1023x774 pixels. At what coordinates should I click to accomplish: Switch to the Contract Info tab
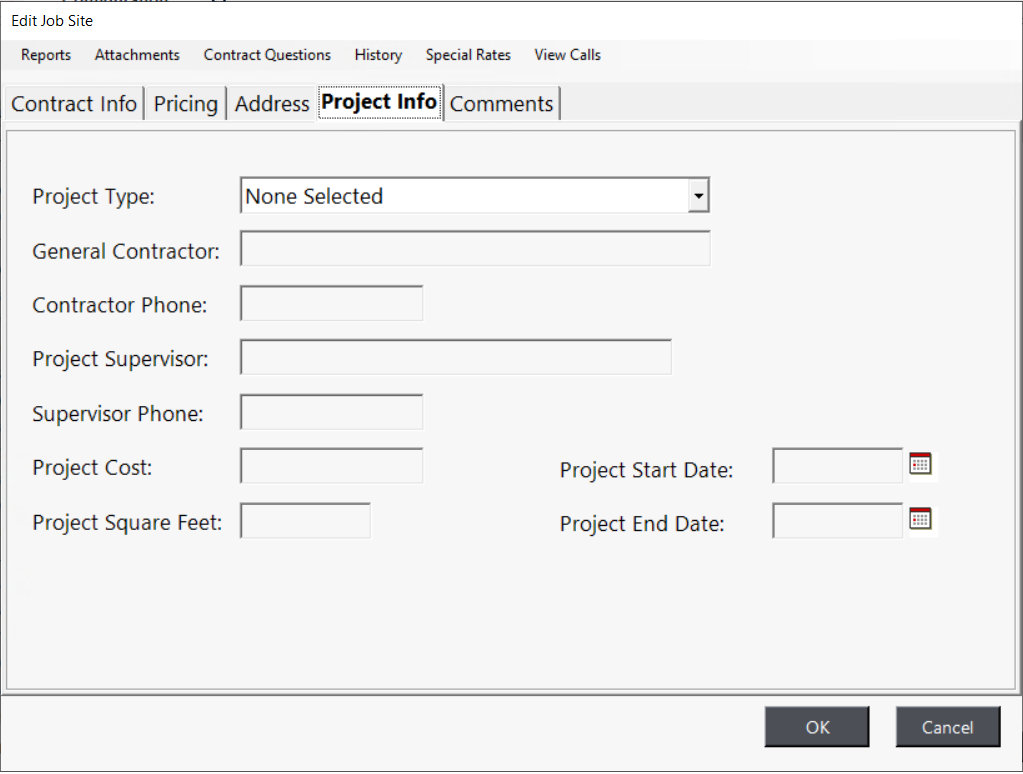[x=74, y=104]
